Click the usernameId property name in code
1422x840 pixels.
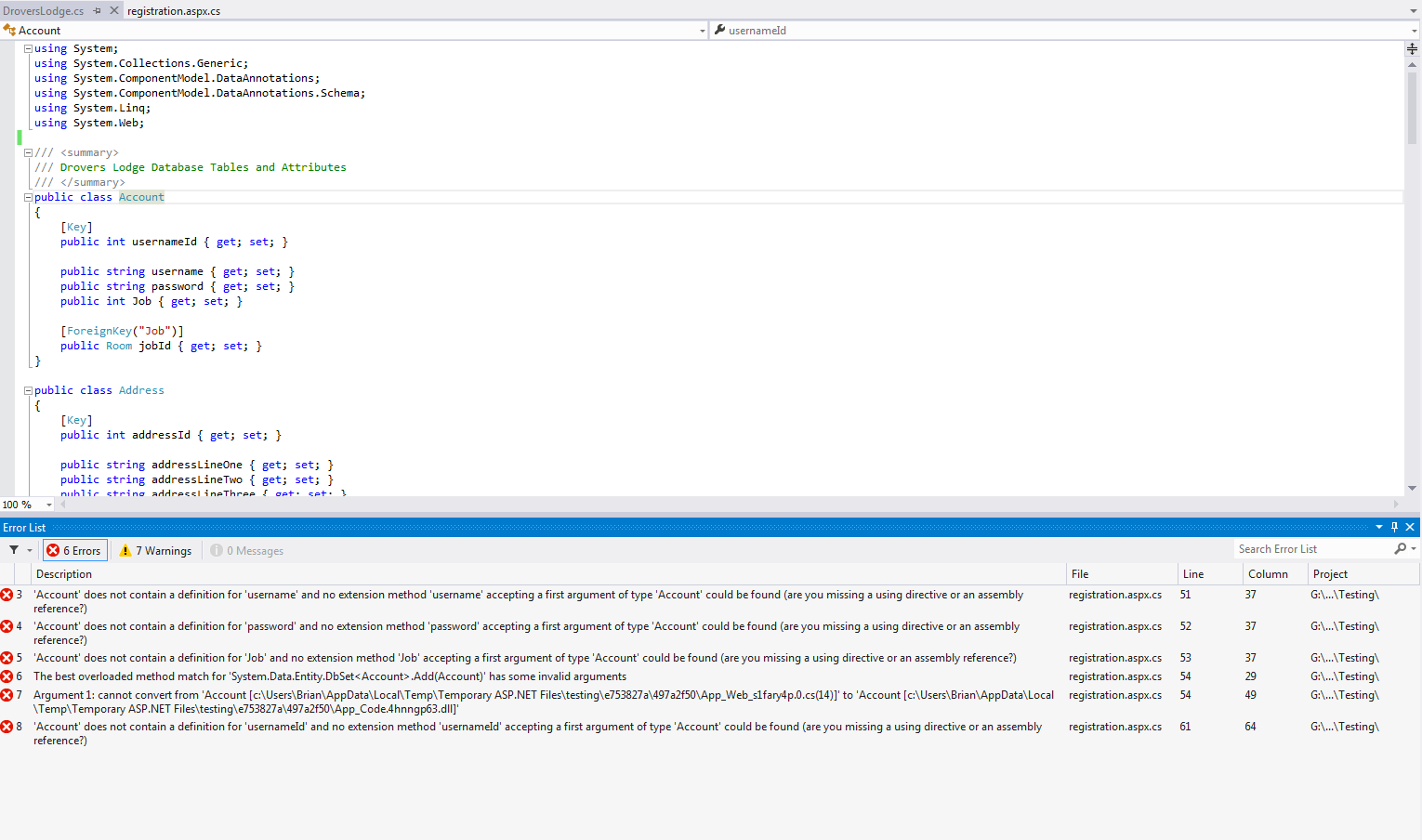[x=165, y=242]
